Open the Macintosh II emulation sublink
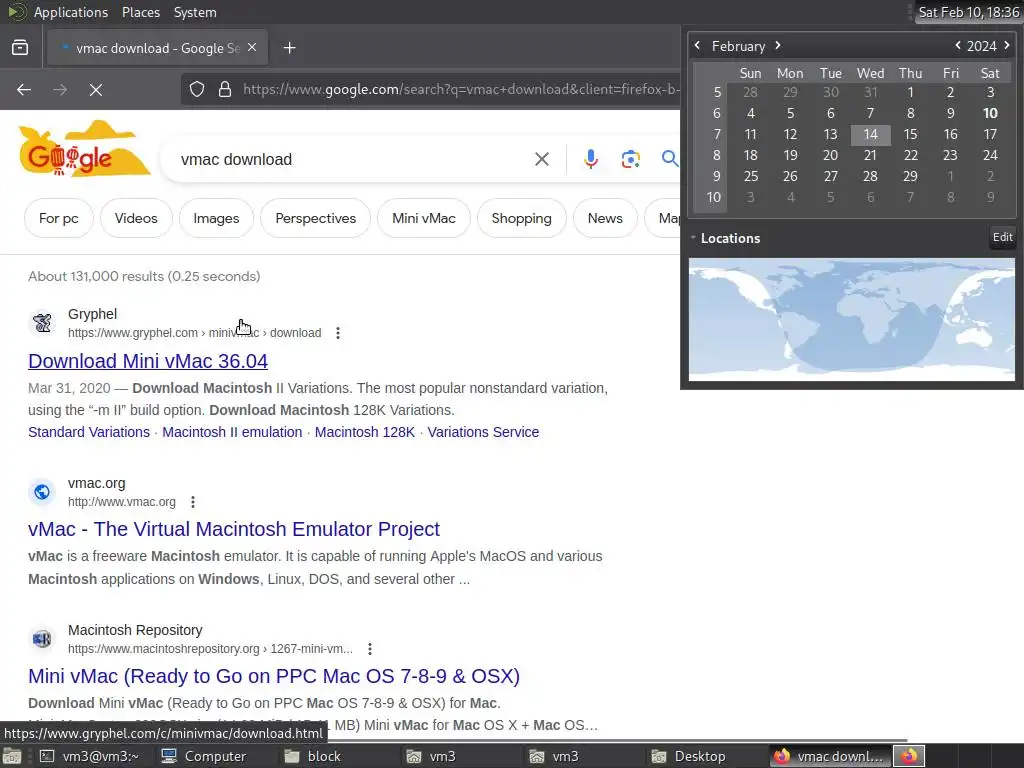1024x768 pixels. coord(232,432)
